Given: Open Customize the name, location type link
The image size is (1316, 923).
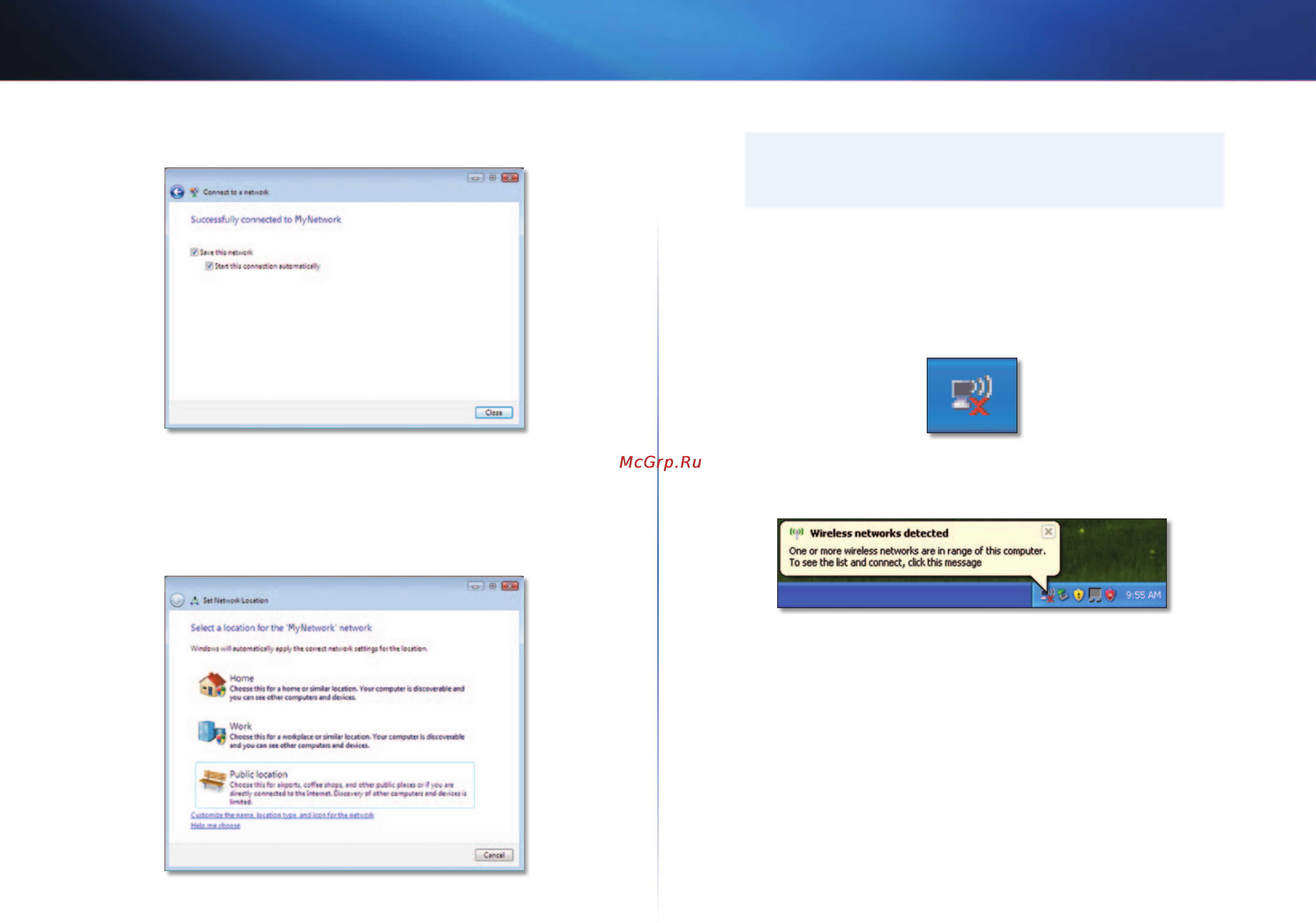Looking at the screenshot, I should [x=282, y=815].
